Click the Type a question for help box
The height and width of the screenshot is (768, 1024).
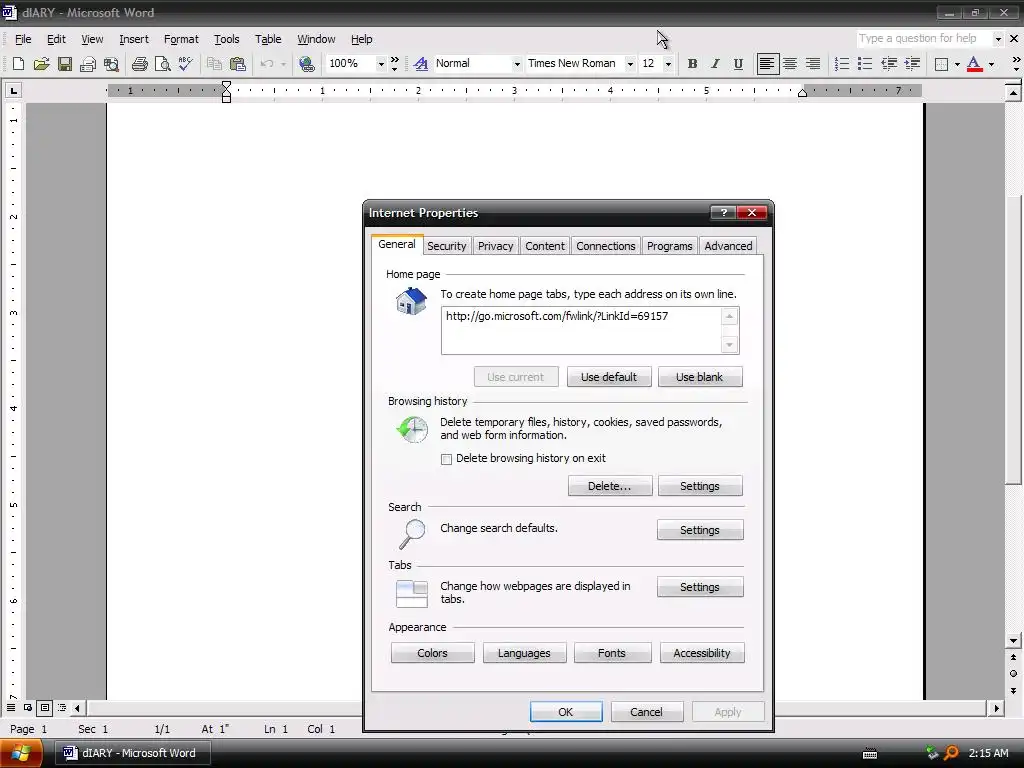[924, 39]
